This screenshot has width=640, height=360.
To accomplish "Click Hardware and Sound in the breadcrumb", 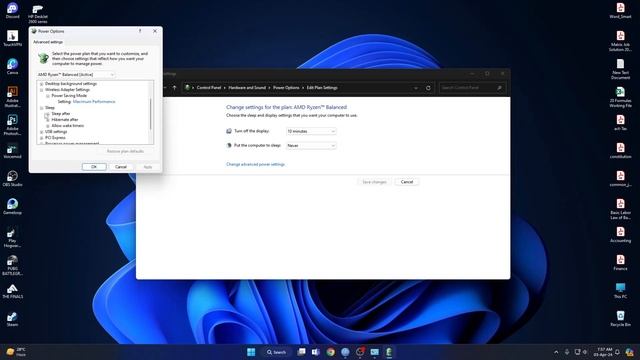I will point(247,88).
